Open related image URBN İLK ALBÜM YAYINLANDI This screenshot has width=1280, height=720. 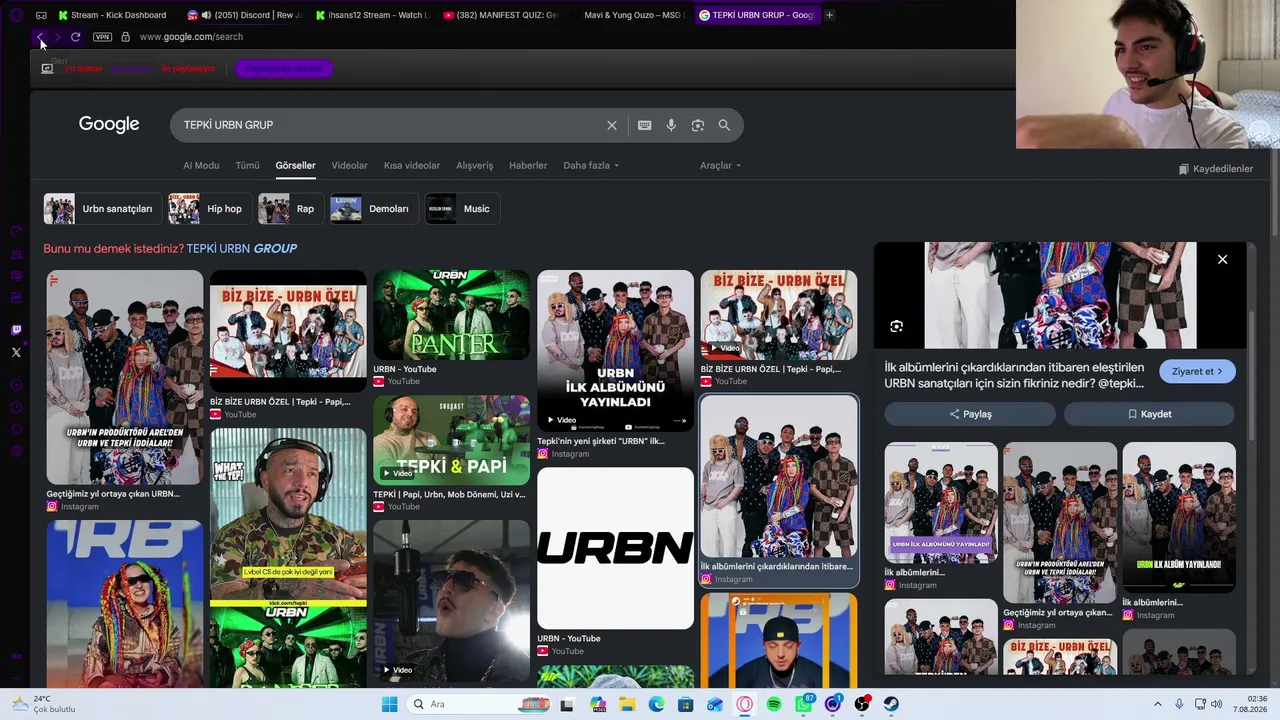(x=1179, y=518)
